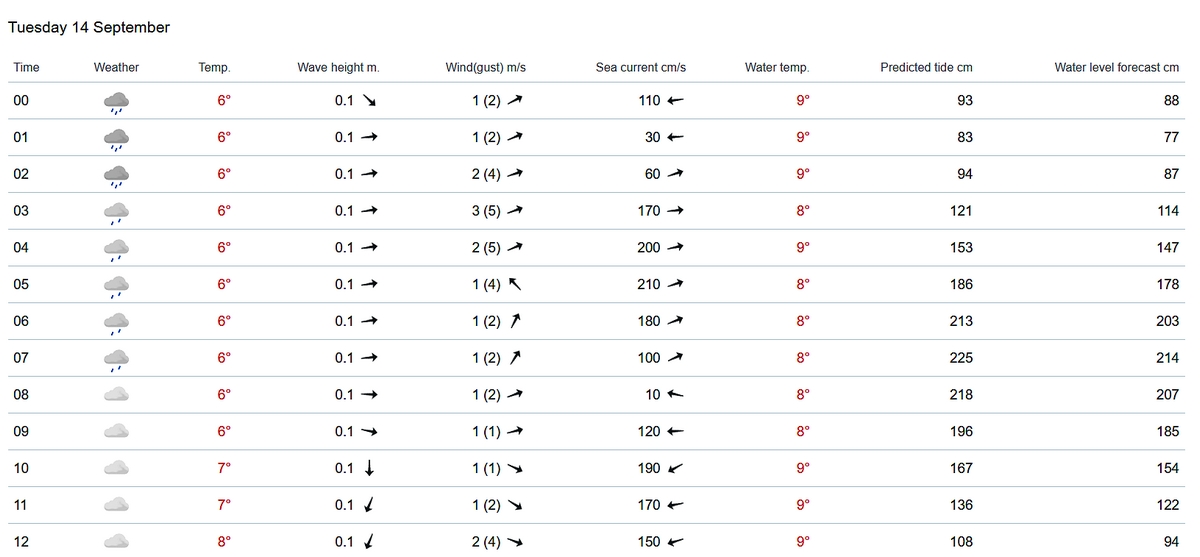Click the sea current arrow at 01

[x=675, y=138]
